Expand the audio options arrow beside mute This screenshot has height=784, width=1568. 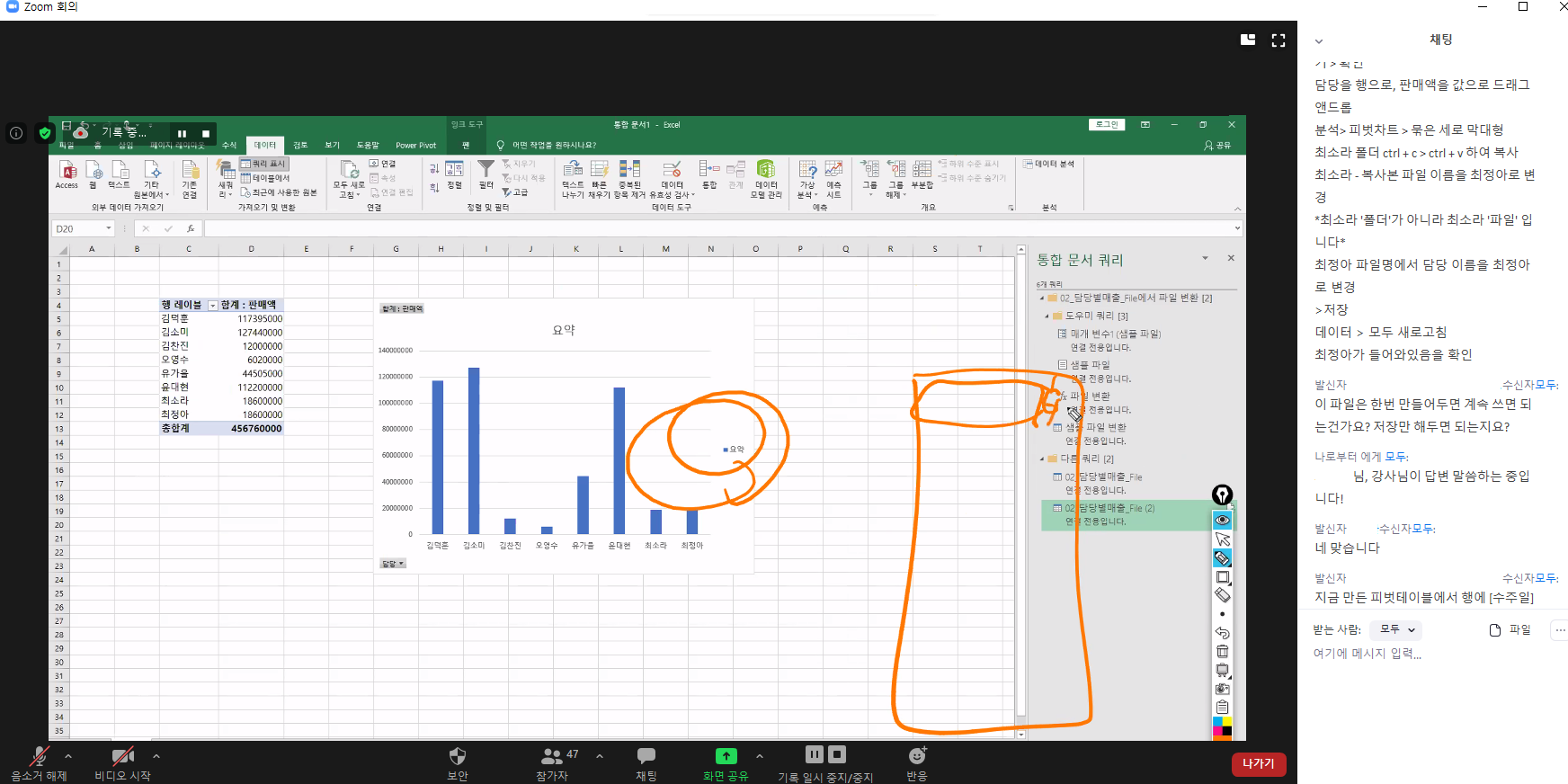point(68,756)
